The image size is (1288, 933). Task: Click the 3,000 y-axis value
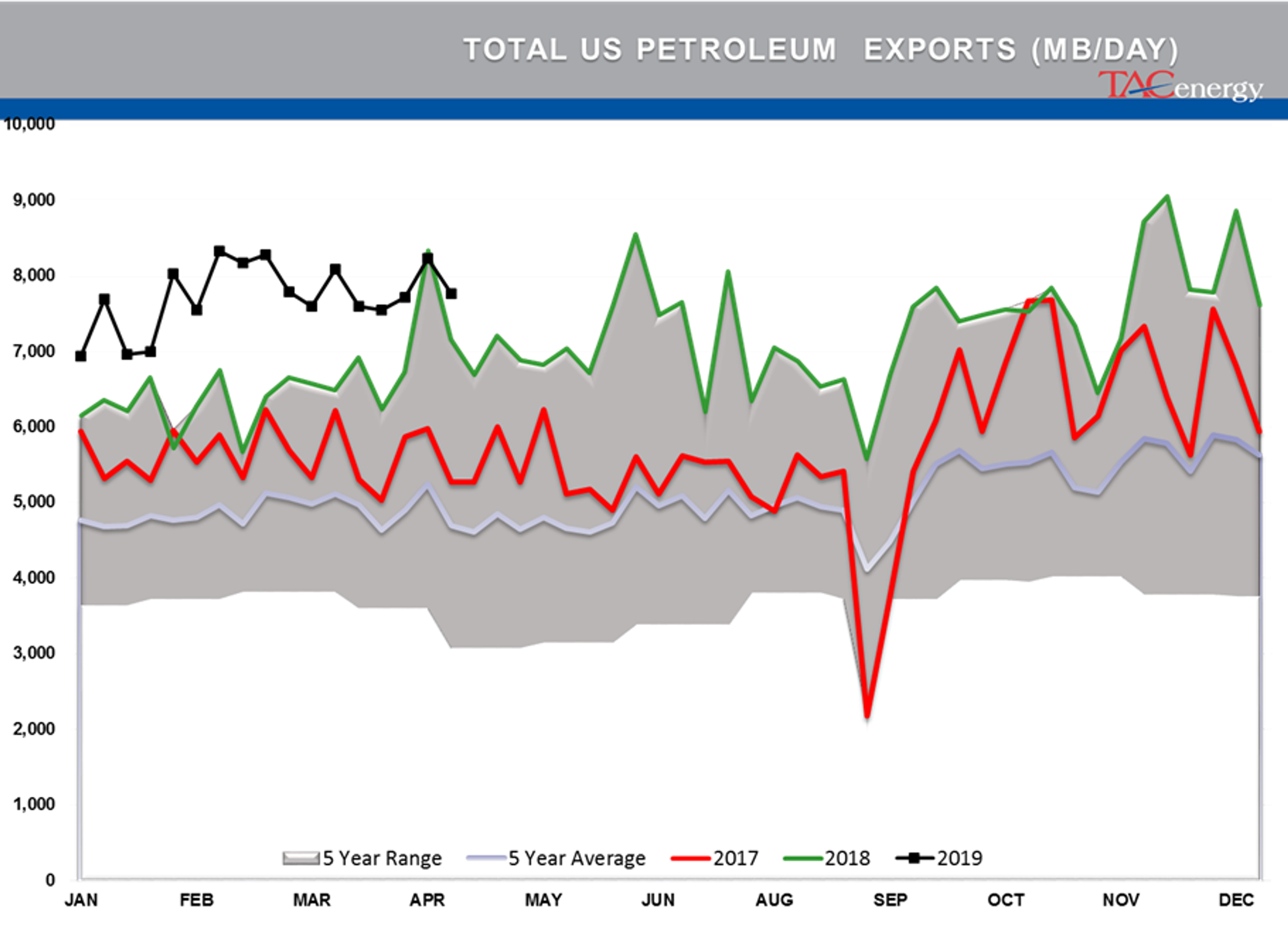click(34, 653)
